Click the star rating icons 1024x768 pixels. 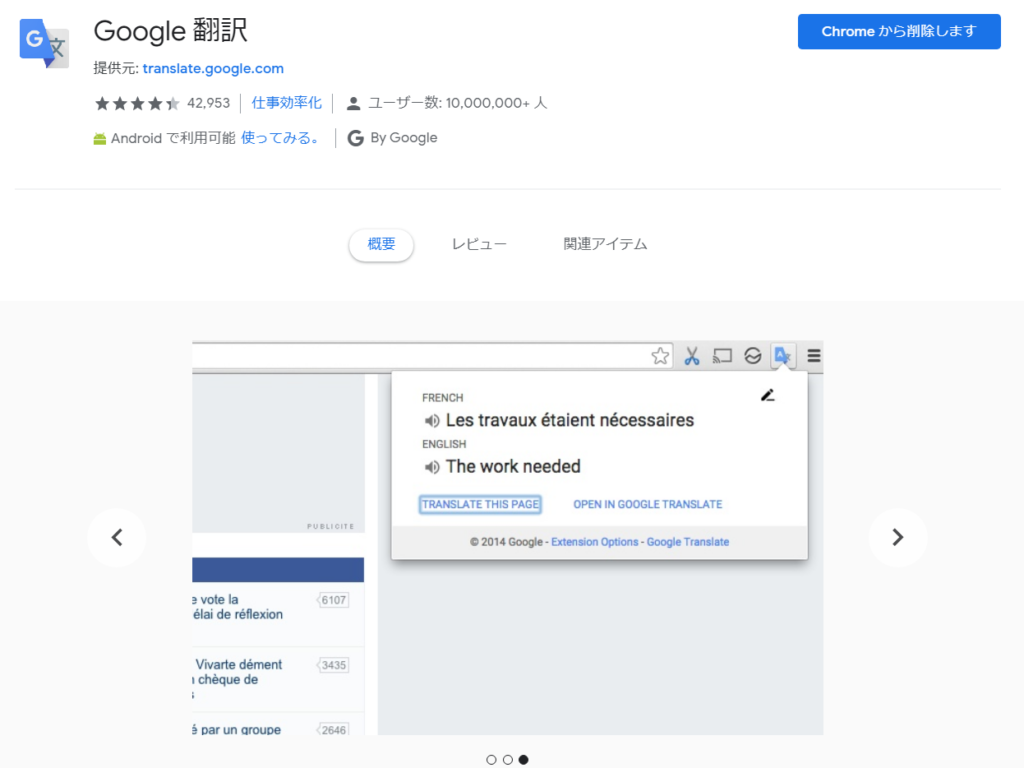(137, 103)
